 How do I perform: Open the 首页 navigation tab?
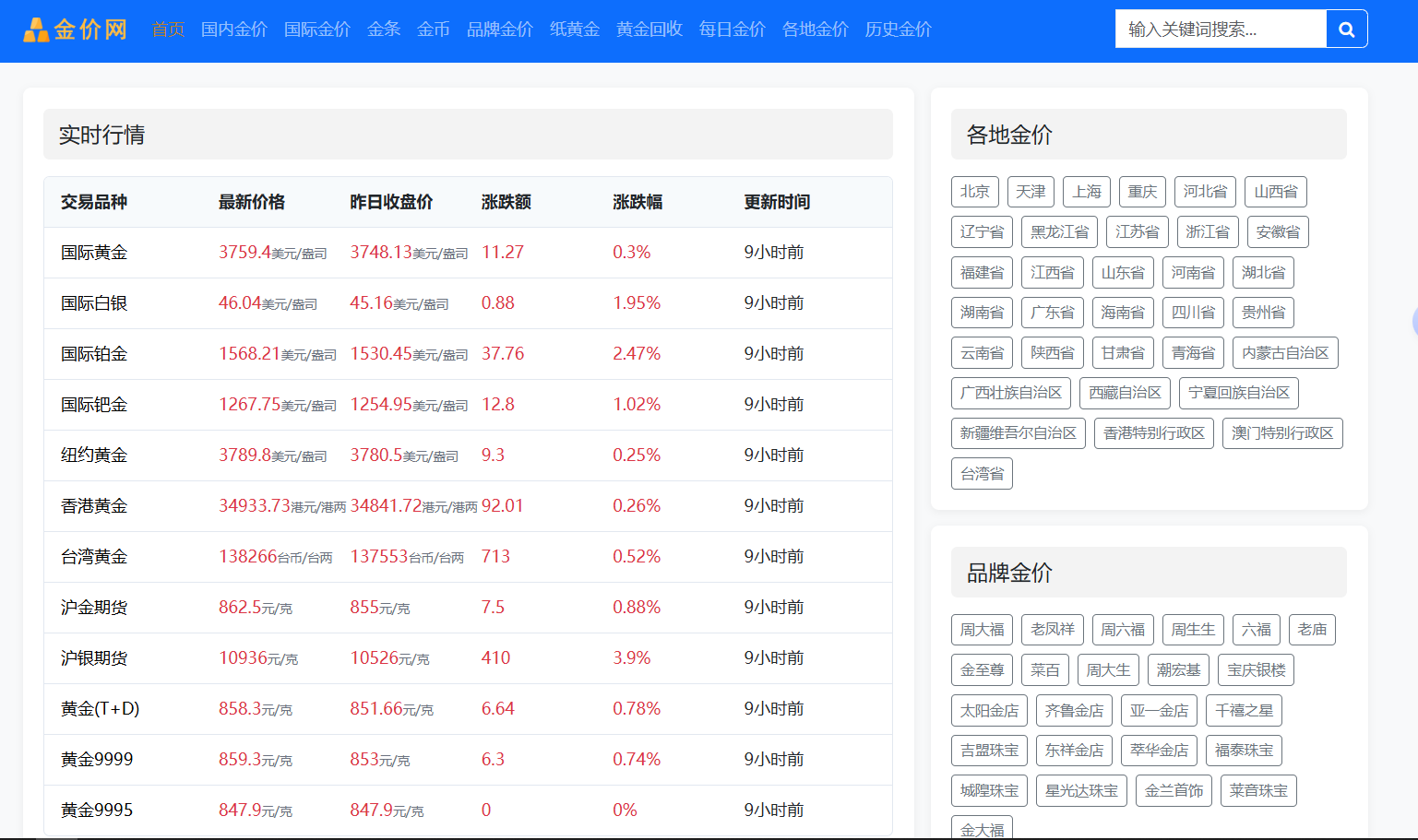point(168,30)
